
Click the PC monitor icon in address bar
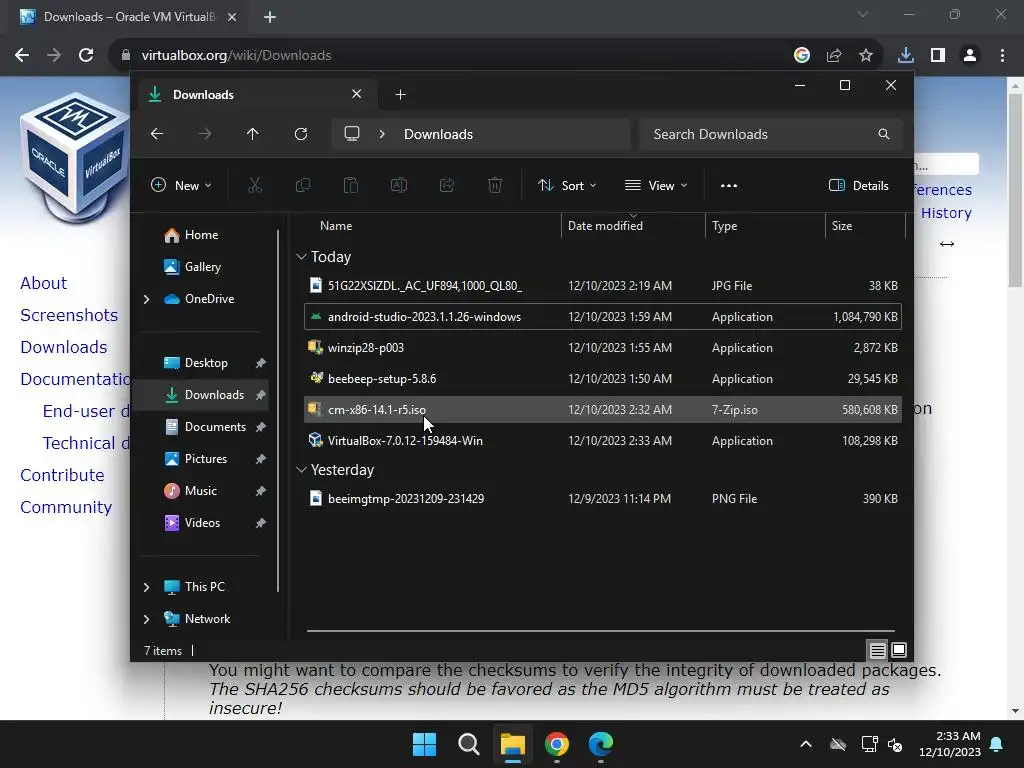click(352, 134)
